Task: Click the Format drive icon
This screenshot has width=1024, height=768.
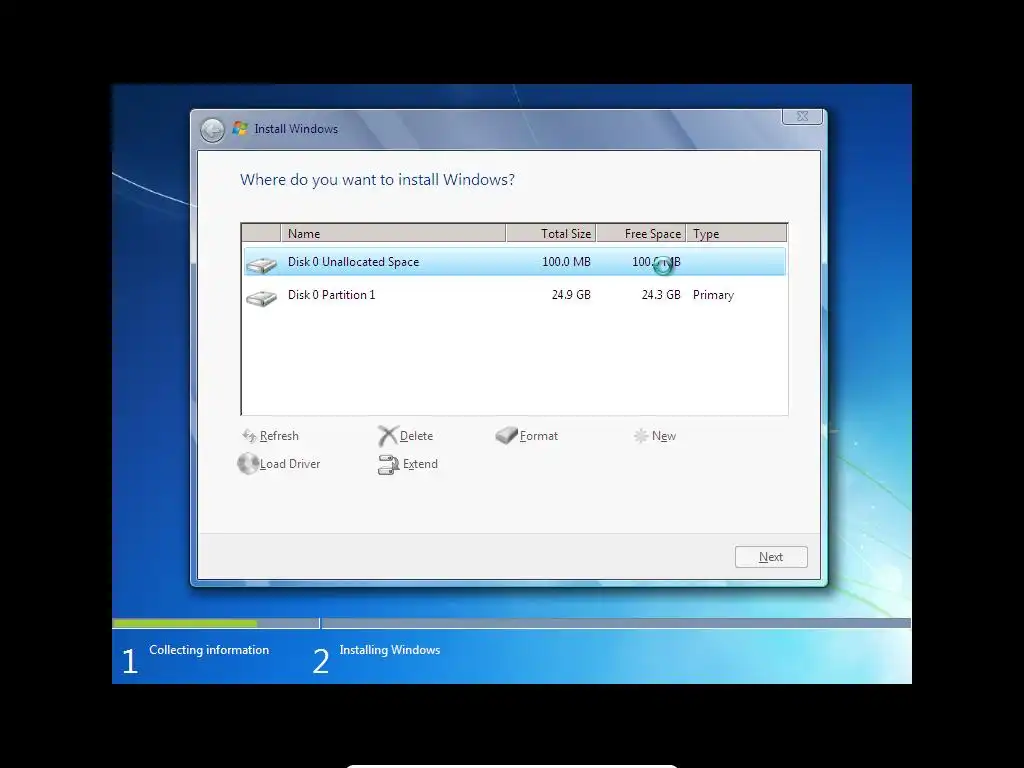Action: tap(506, 435)
